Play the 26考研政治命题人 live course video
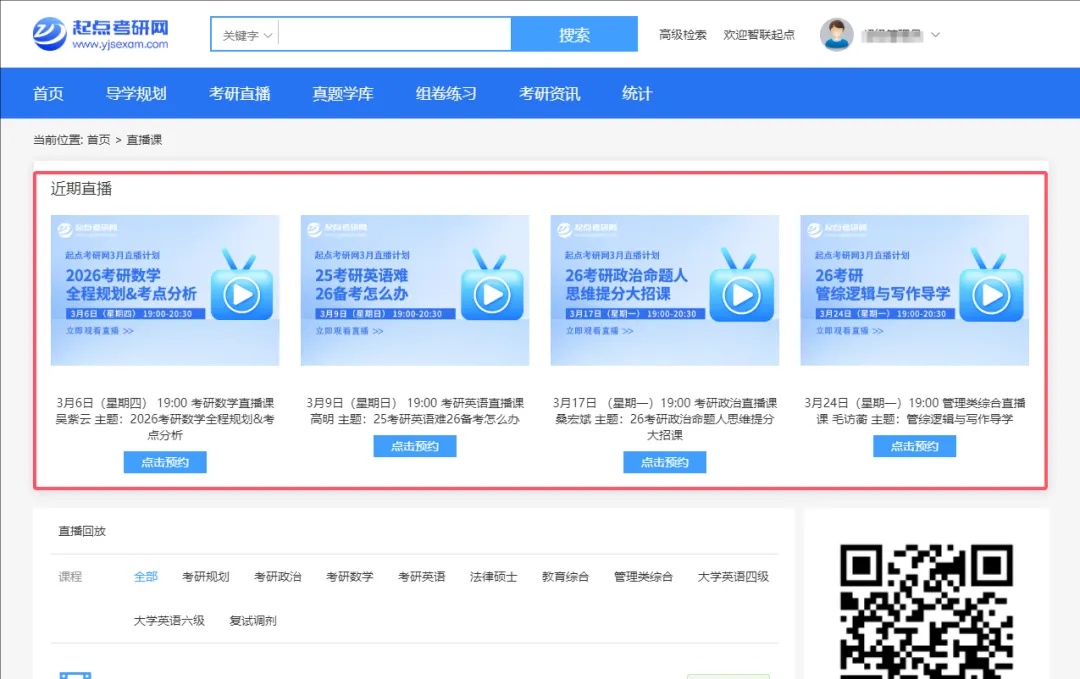The height and width of the screenshot is (679, 1080). point(741,294)
